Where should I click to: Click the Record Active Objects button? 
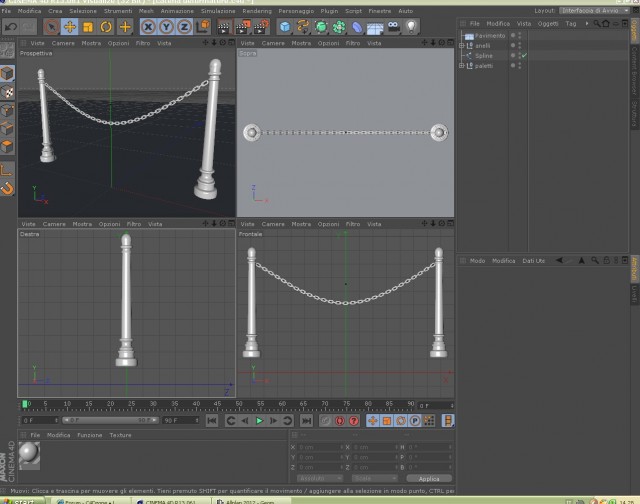[325, 421]
